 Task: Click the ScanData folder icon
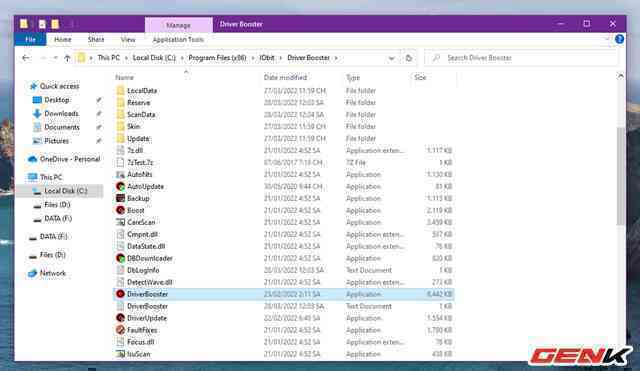120,114
